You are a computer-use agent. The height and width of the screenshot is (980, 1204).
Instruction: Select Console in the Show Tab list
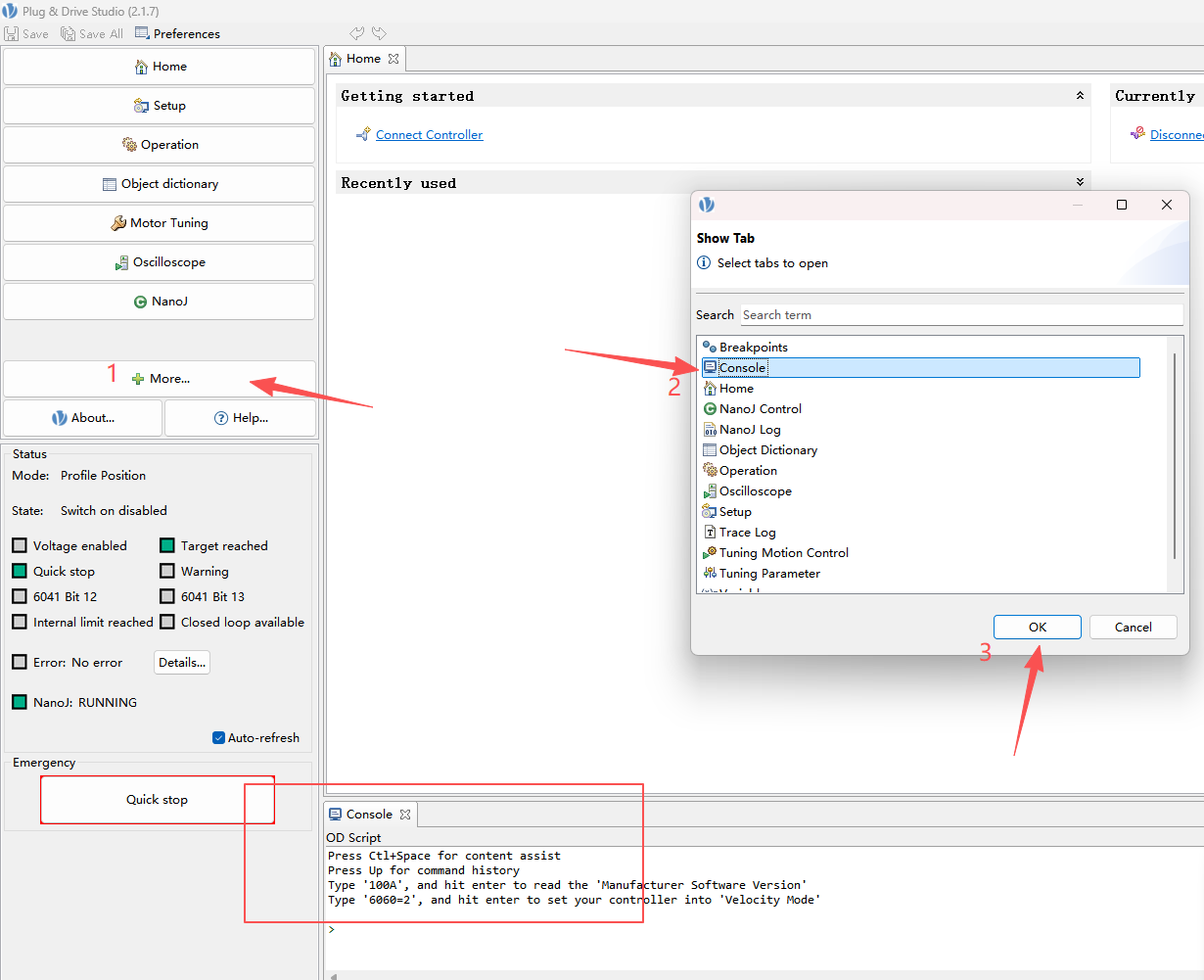pyautogui.click(x=920, y=368)
